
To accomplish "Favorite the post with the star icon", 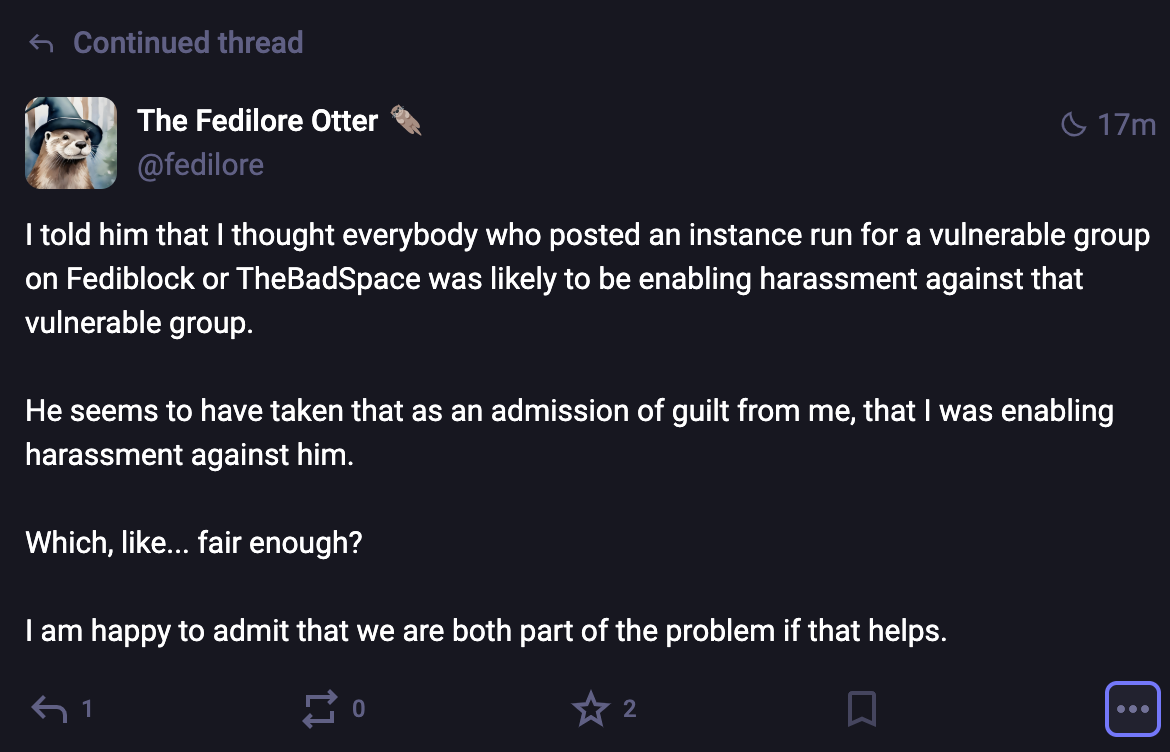I will pyautogui.click(x=590, y=709).
